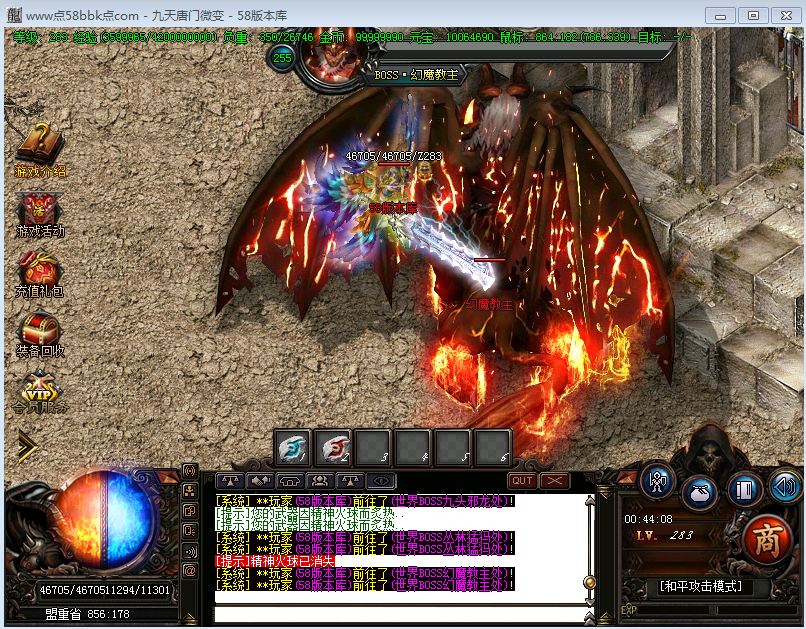The width and height of the screenshot is (806, 629).
Task: Click the QUT quit button
Action: click(x=522, y=480)
